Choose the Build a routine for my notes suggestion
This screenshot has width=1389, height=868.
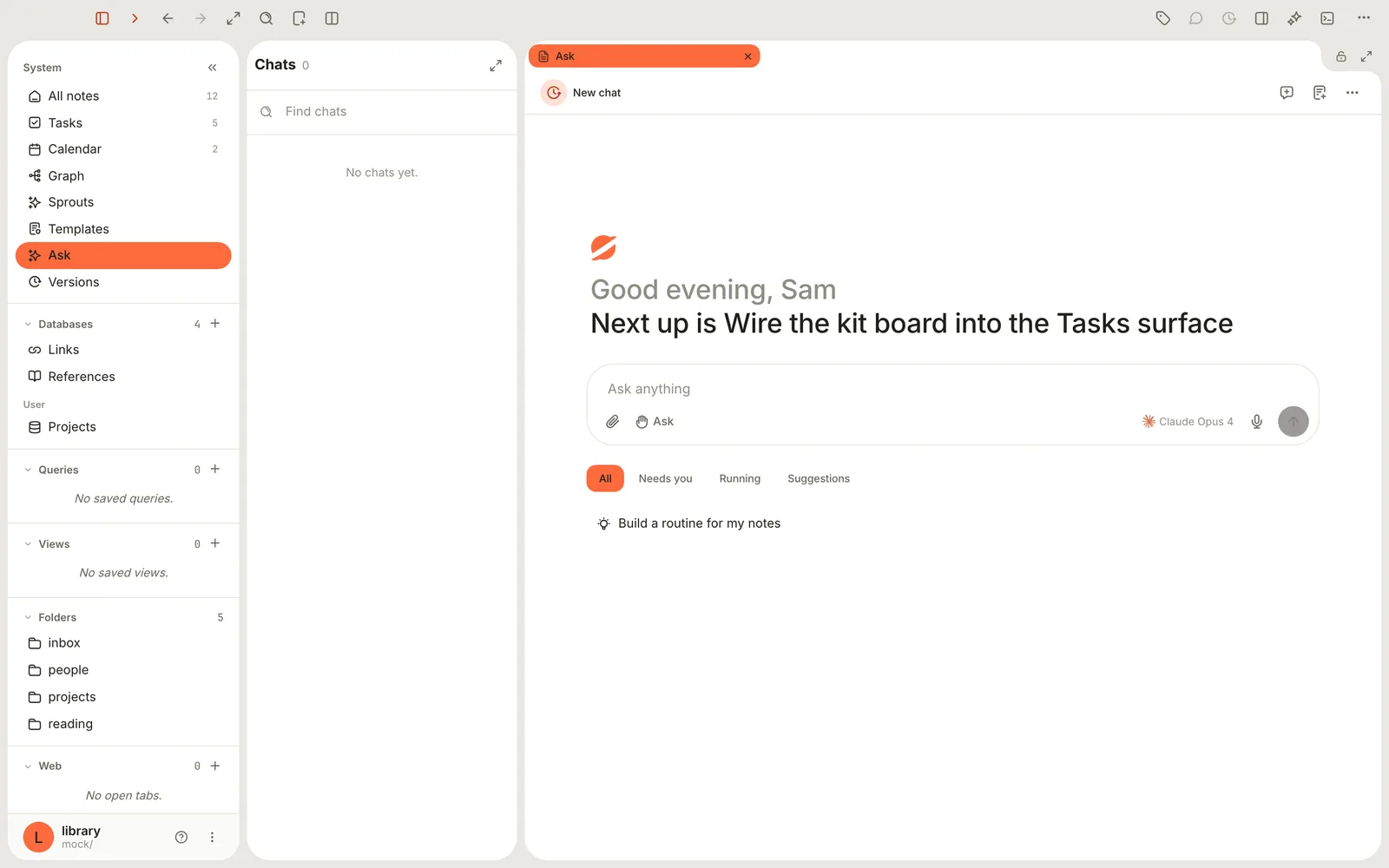click(x=689, y=523)
